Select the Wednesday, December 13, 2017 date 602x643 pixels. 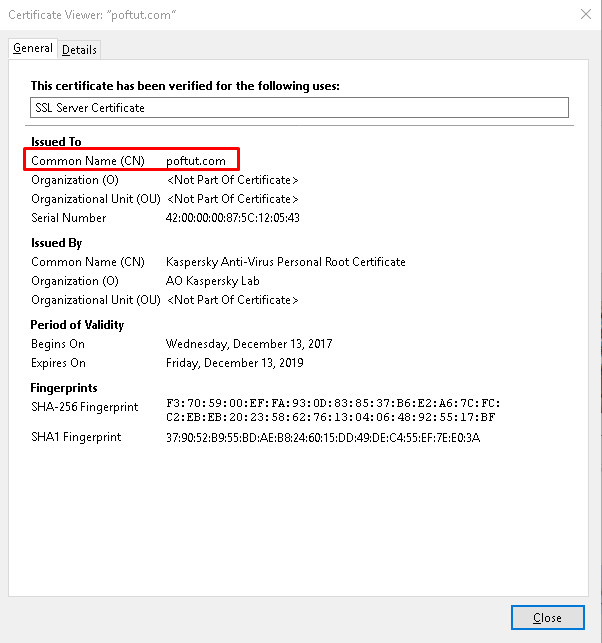(249, 344)
